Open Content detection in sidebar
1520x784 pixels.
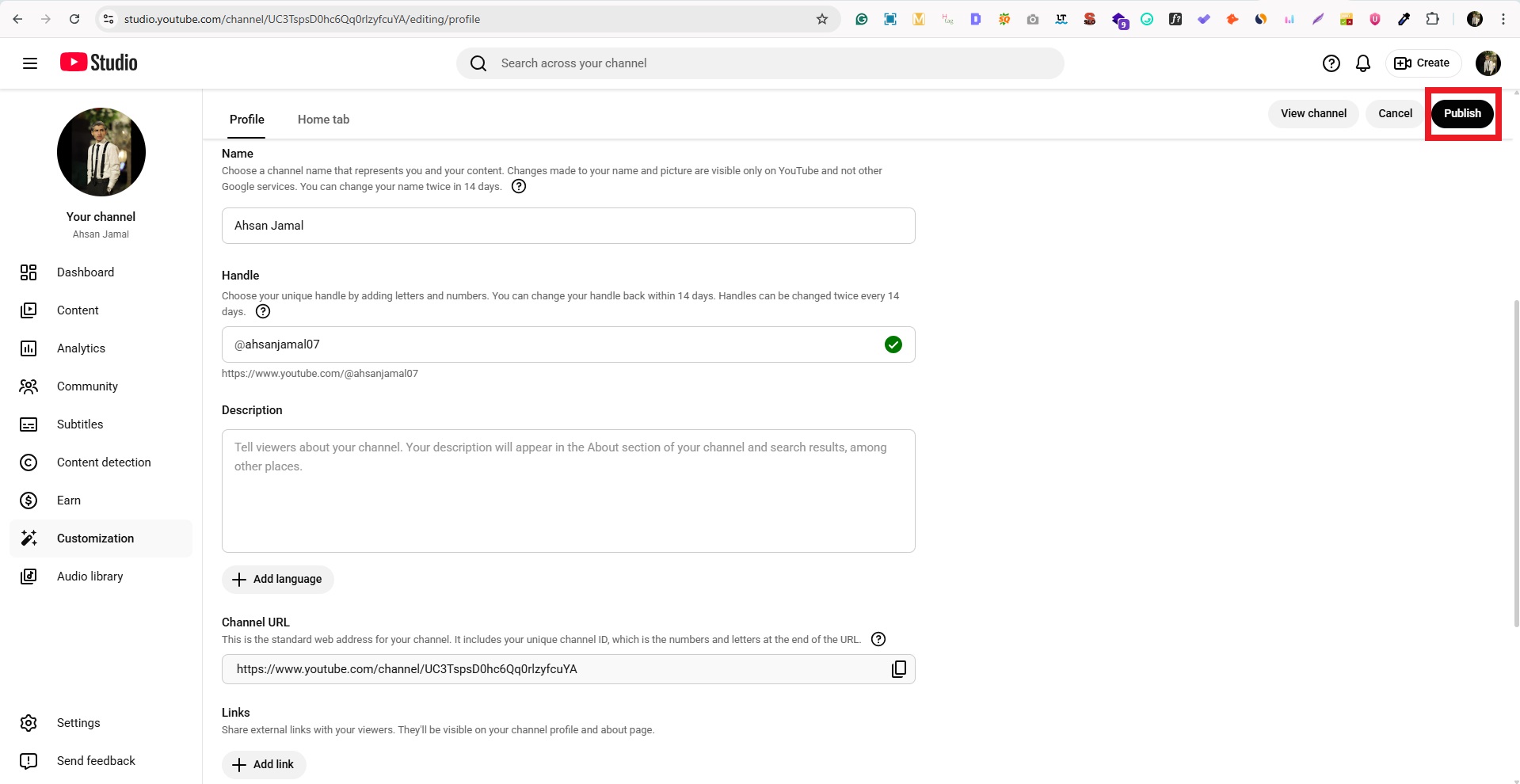click(104, 462)
